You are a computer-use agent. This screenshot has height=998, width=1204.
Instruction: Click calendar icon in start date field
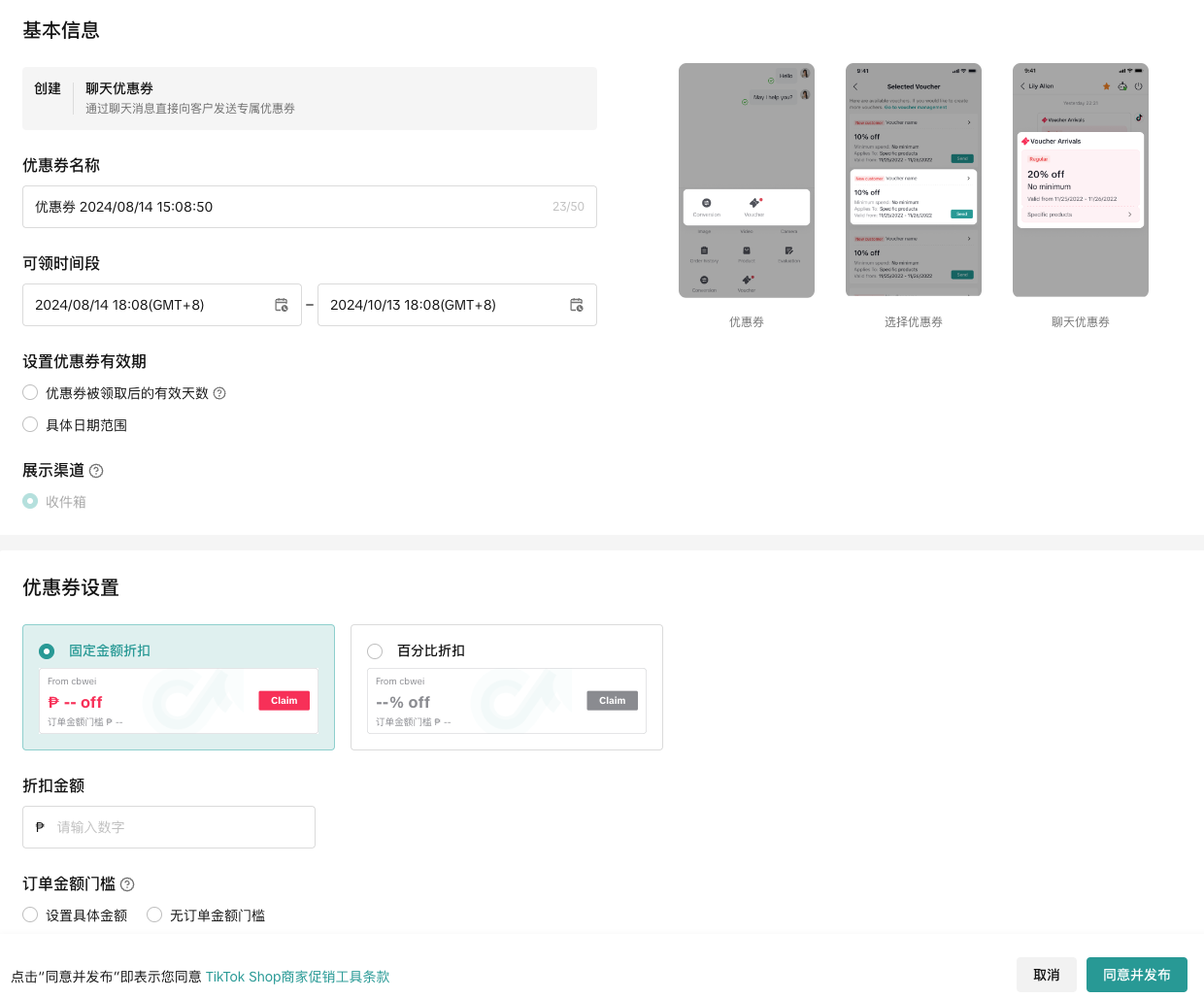[x=282, y=305]
